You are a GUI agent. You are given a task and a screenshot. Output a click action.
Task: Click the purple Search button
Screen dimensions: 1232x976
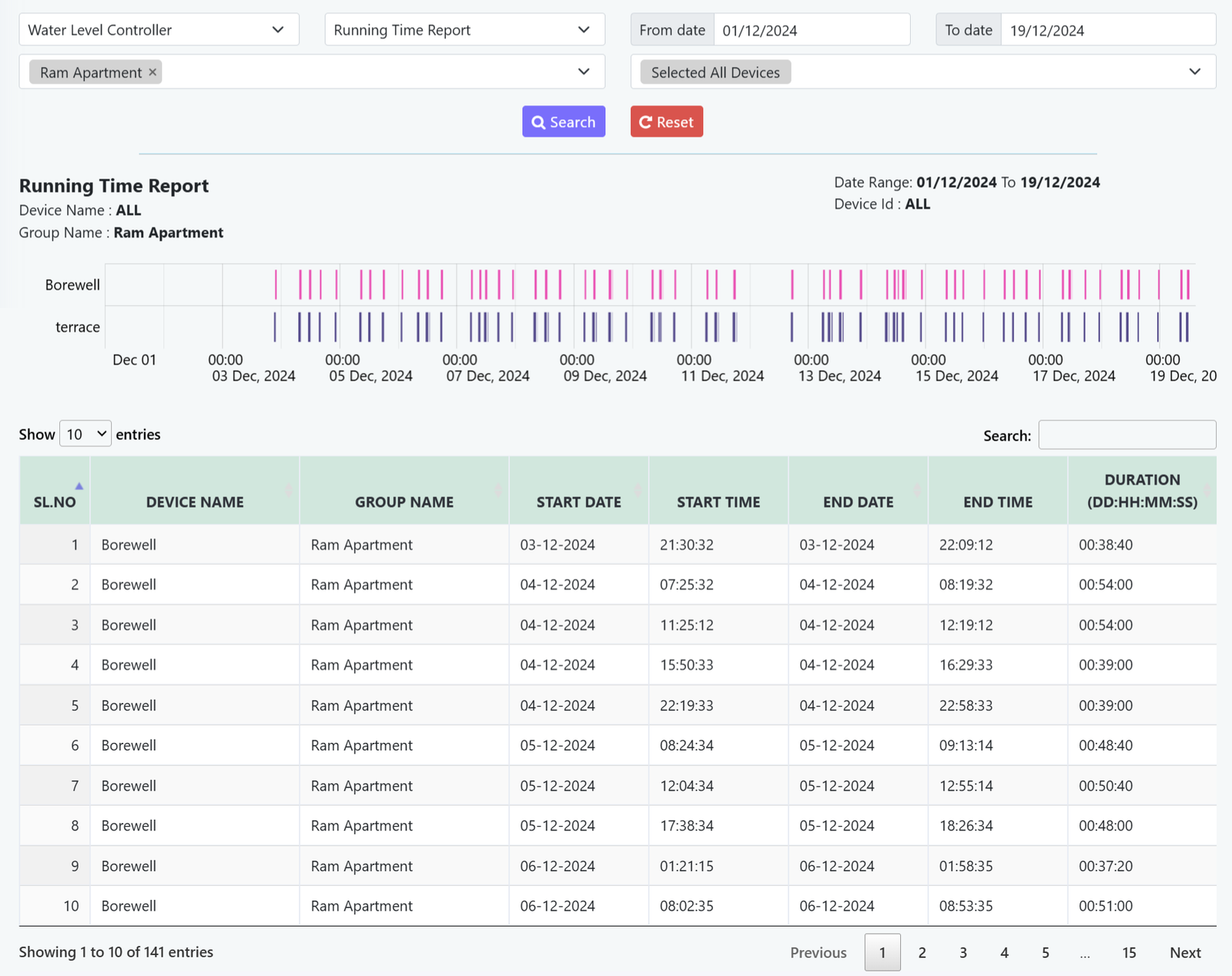point(564,122)
